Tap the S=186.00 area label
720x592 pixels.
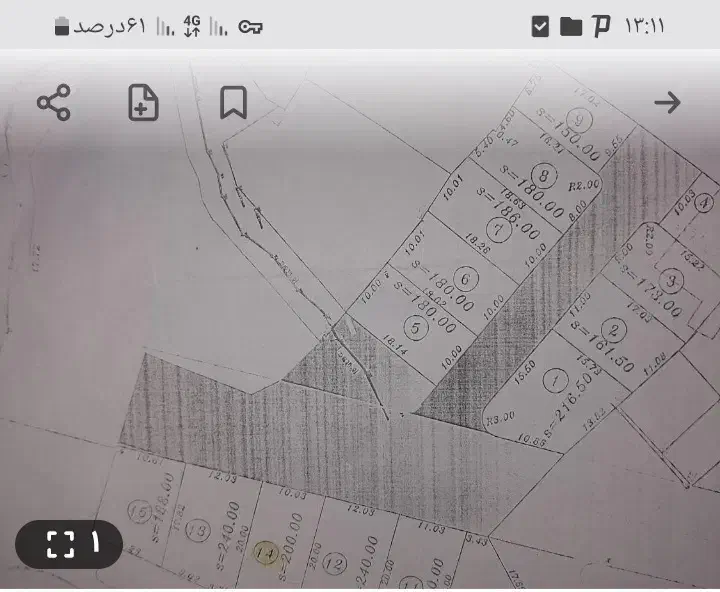(508, 213)
